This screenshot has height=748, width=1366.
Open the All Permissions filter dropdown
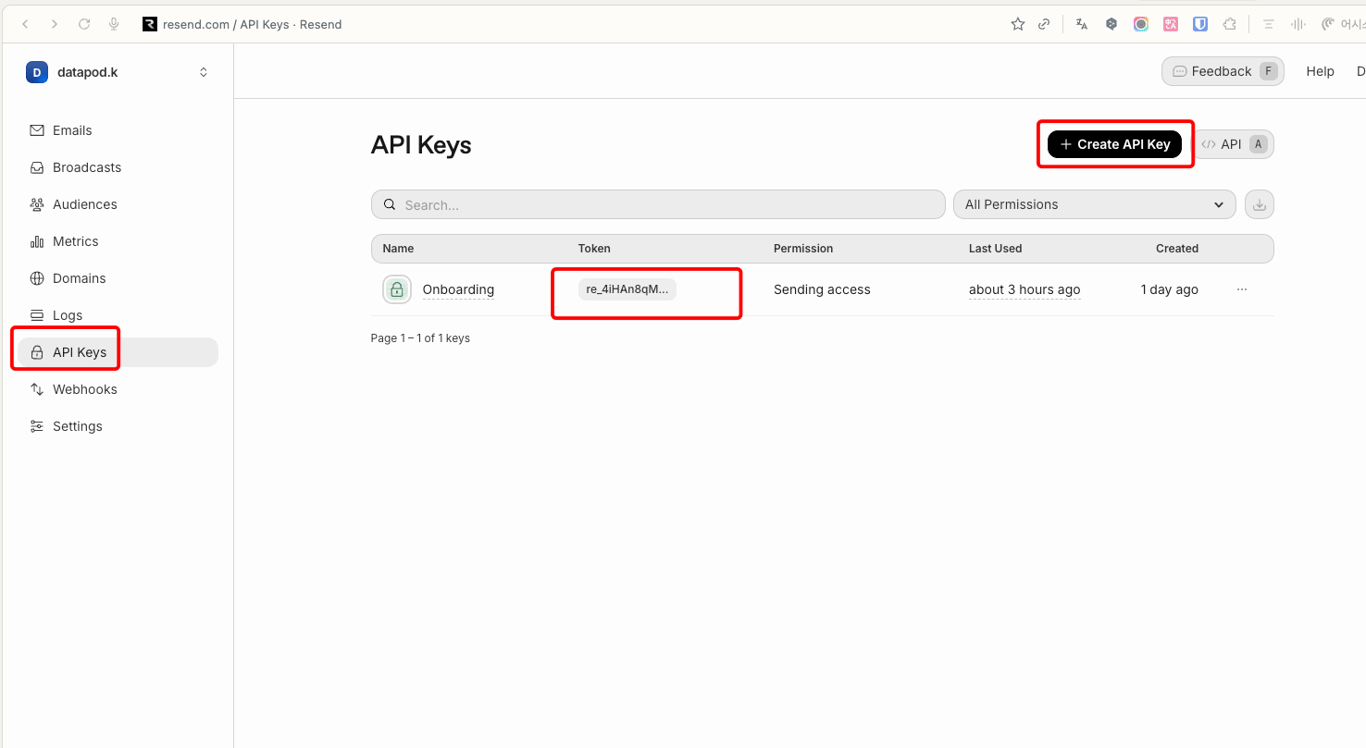[x=1095, y=204]
